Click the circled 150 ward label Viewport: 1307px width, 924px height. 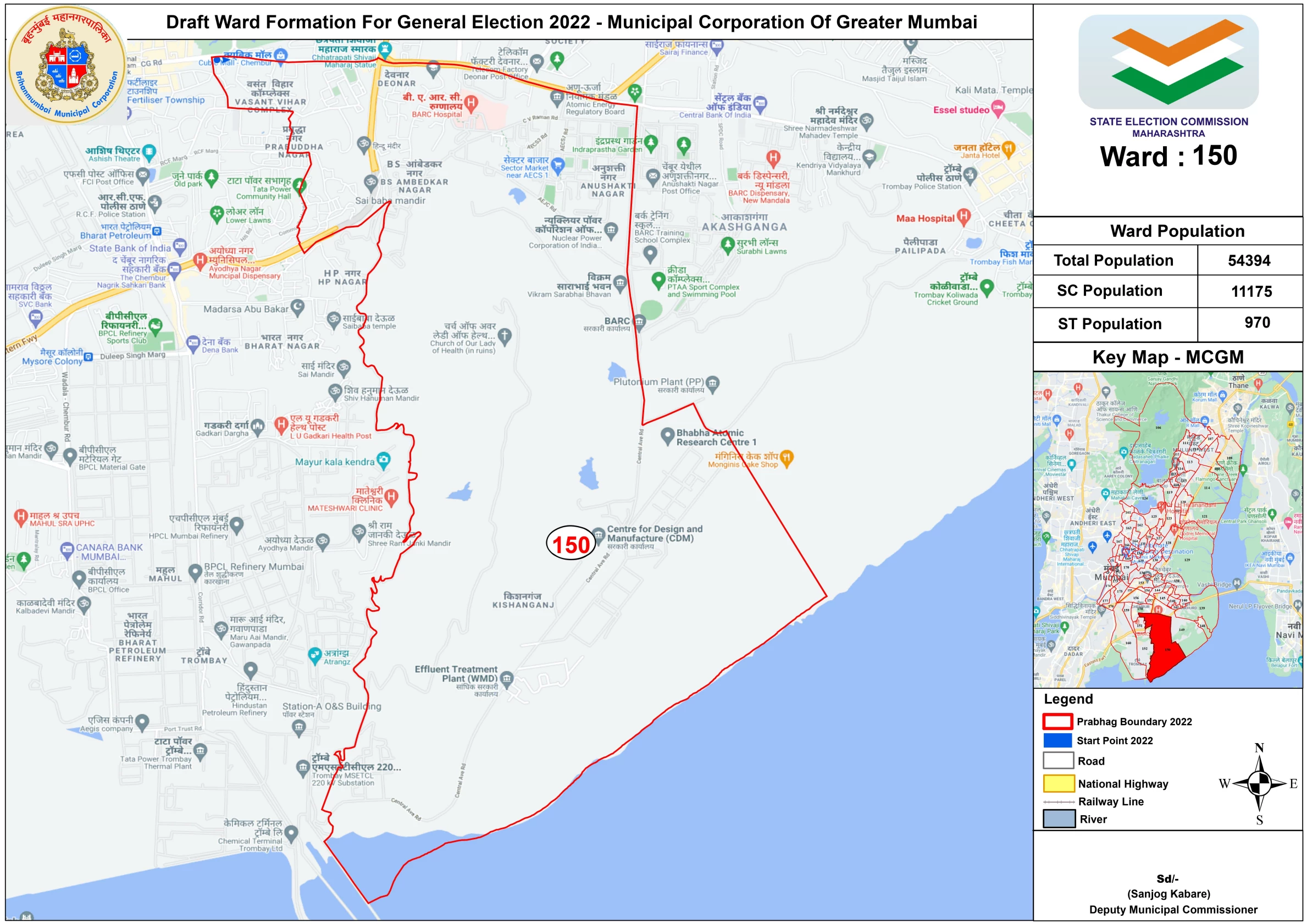(x=571, y=544)
